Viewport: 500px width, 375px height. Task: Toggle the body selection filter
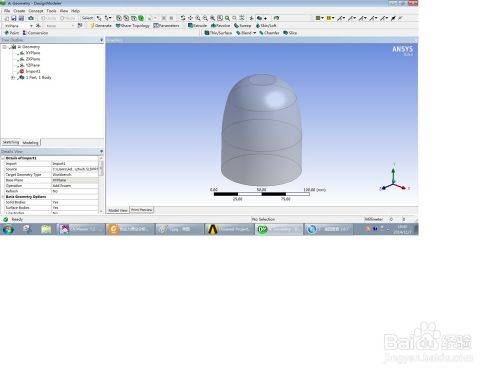(x=141, y=18)
